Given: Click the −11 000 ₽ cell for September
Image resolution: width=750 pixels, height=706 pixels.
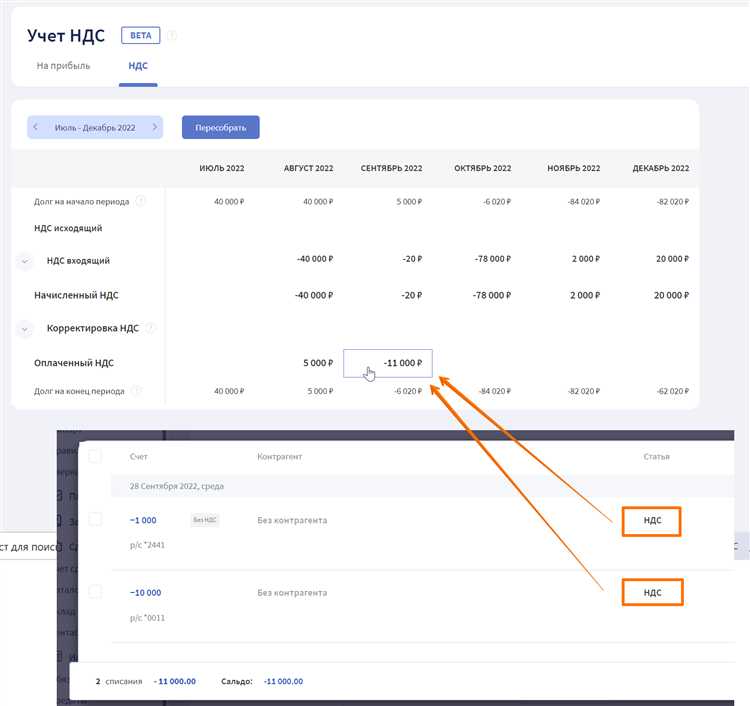Looking at the screenshot, I should pos(388,363).
